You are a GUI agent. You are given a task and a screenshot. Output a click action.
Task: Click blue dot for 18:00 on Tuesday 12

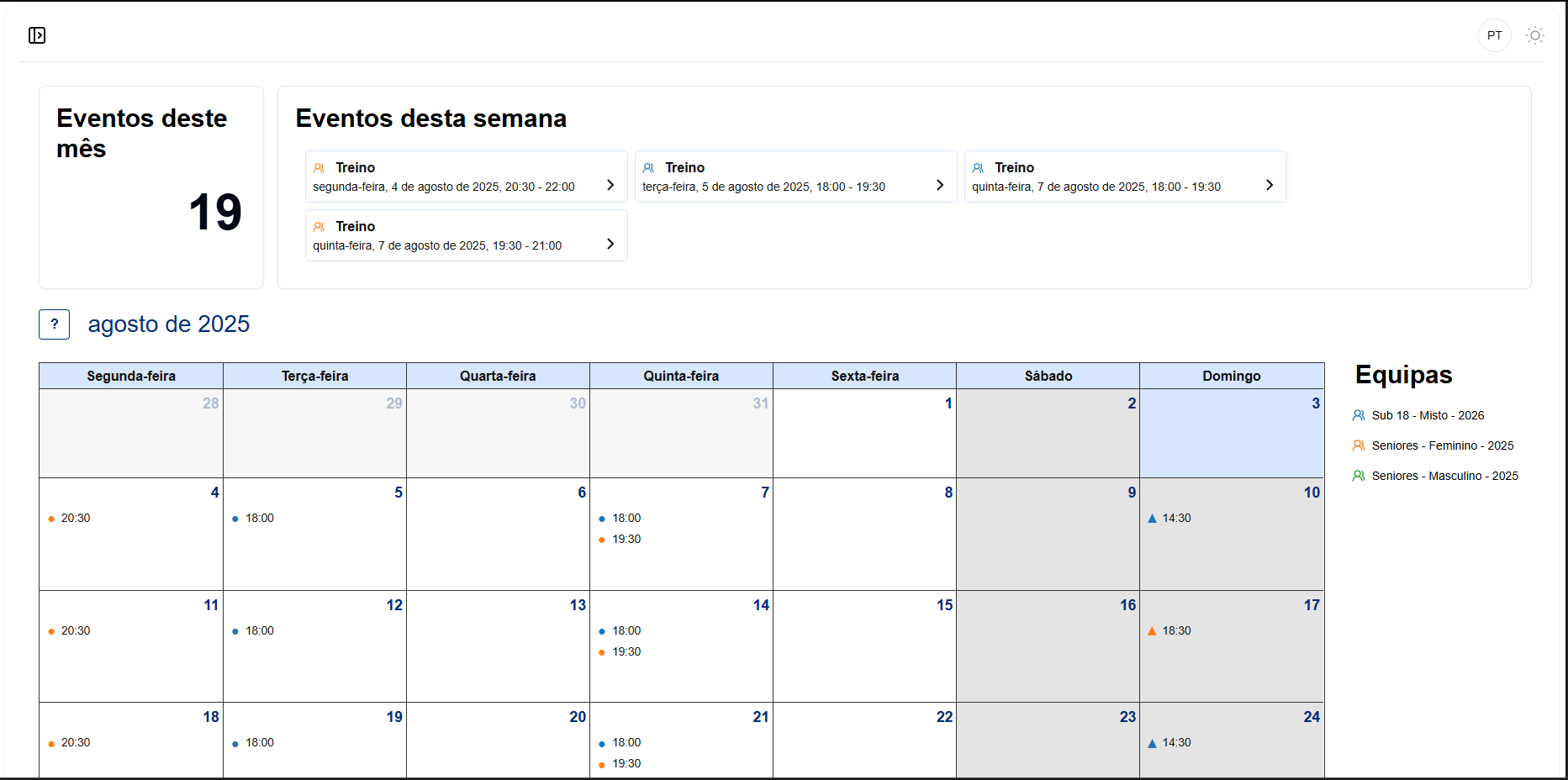(x=235, y=631)
